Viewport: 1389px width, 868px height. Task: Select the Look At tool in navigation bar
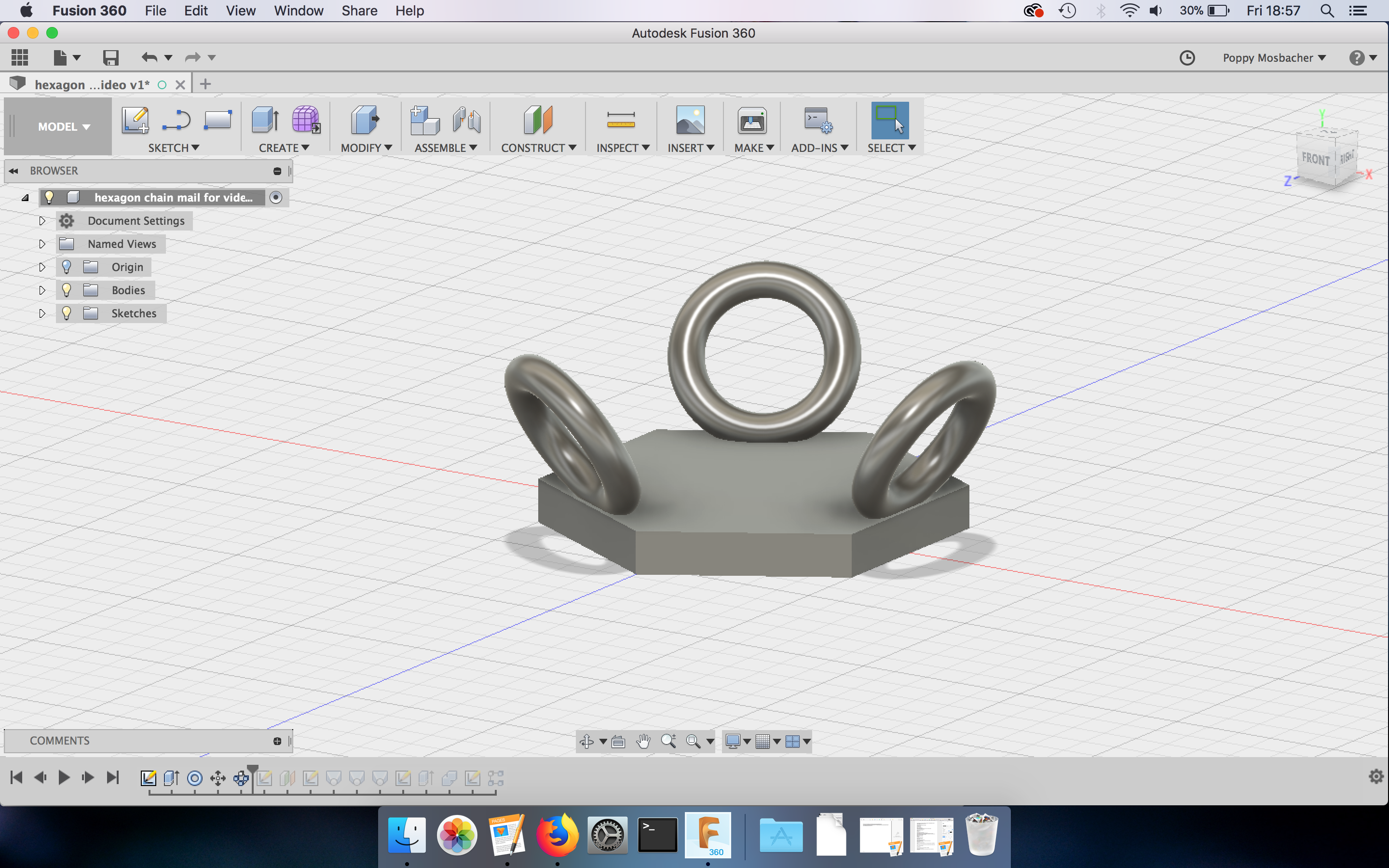click(619, 741)
